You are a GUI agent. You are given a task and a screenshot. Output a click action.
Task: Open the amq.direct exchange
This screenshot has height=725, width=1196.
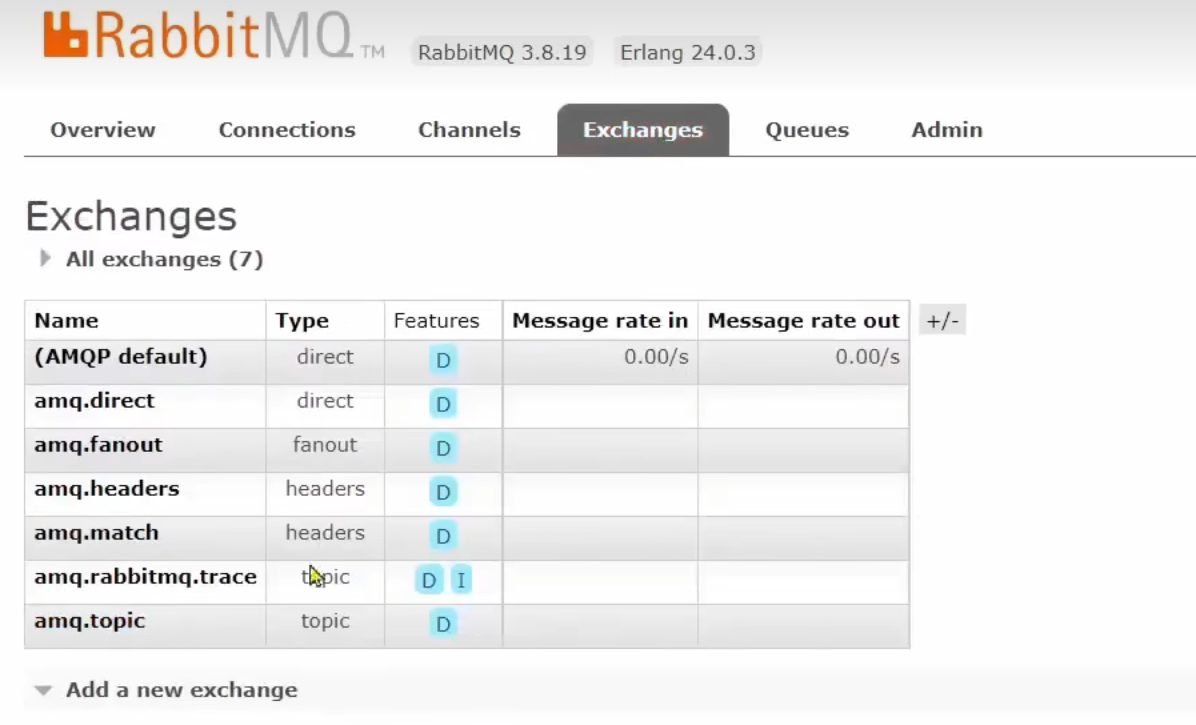click(95, 401)
